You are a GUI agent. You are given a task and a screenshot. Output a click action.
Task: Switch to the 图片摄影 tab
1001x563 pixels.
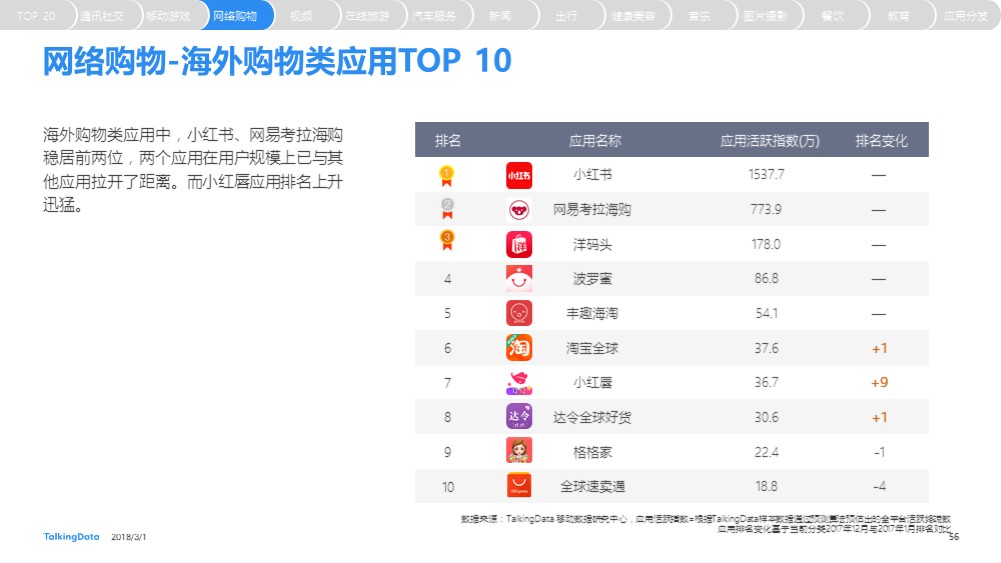[766, 15]
